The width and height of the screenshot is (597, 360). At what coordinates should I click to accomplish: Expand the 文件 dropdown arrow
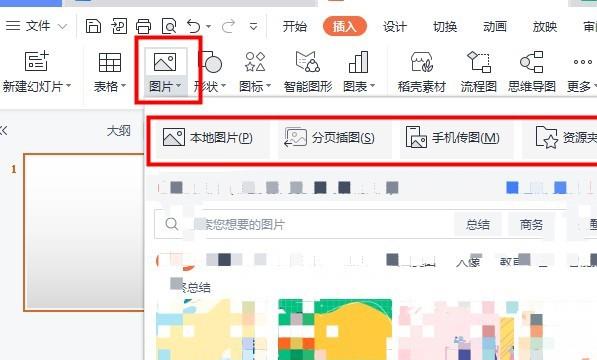tap(62, 27)
